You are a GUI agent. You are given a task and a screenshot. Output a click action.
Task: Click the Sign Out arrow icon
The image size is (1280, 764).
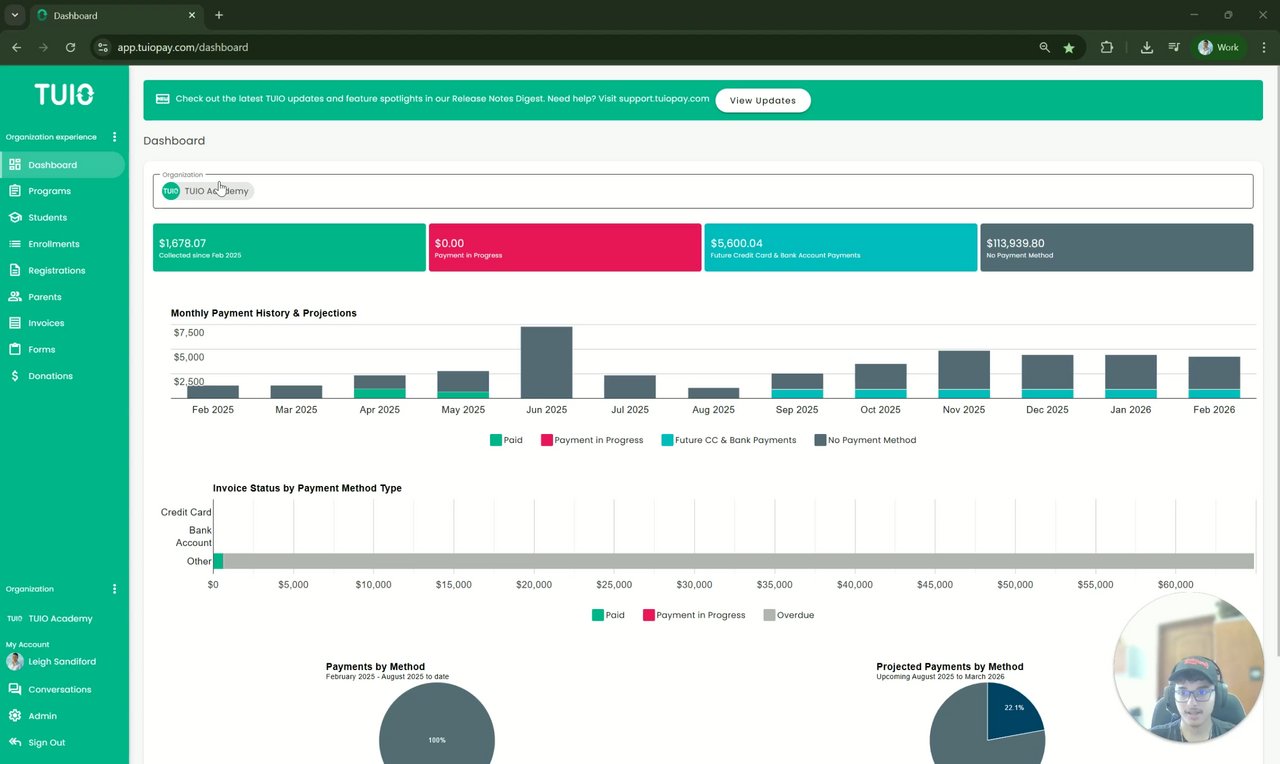pos(15,742)
